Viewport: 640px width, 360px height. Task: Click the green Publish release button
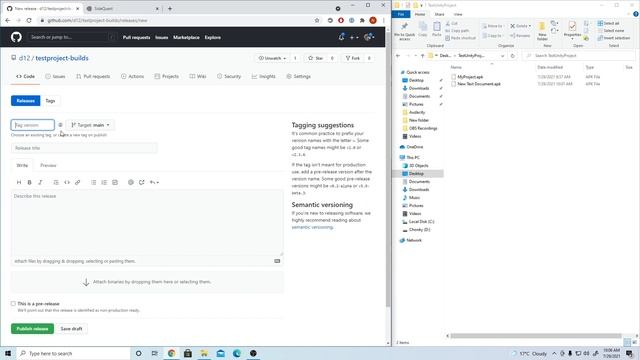32,329
